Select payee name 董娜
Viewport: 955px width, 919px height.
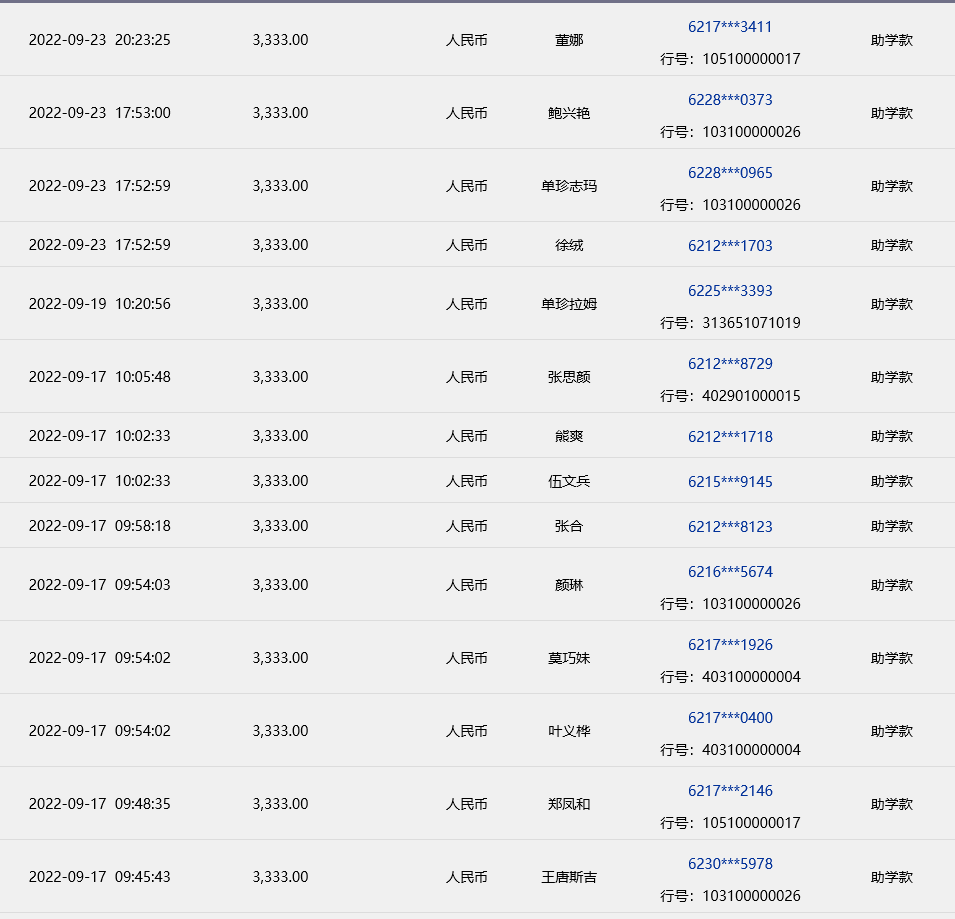[569, 41]
